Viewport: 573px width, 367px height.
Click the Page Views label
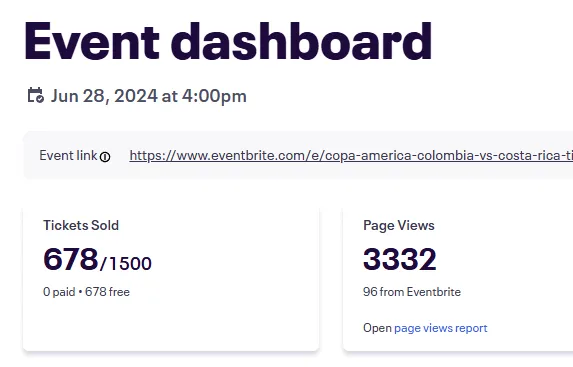pyautogui.click(x=399, y=225)
